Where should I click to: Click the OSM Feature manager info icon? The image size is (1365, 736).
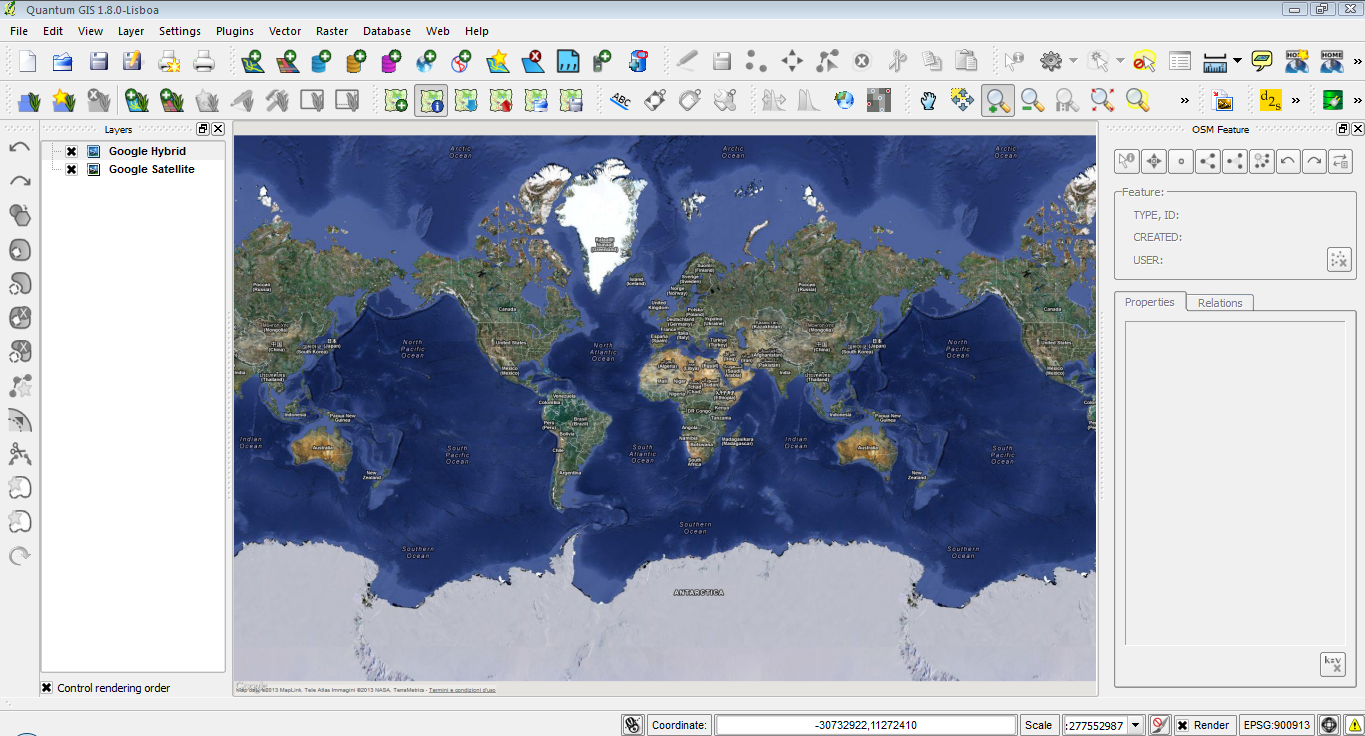(x=431, y=100)
